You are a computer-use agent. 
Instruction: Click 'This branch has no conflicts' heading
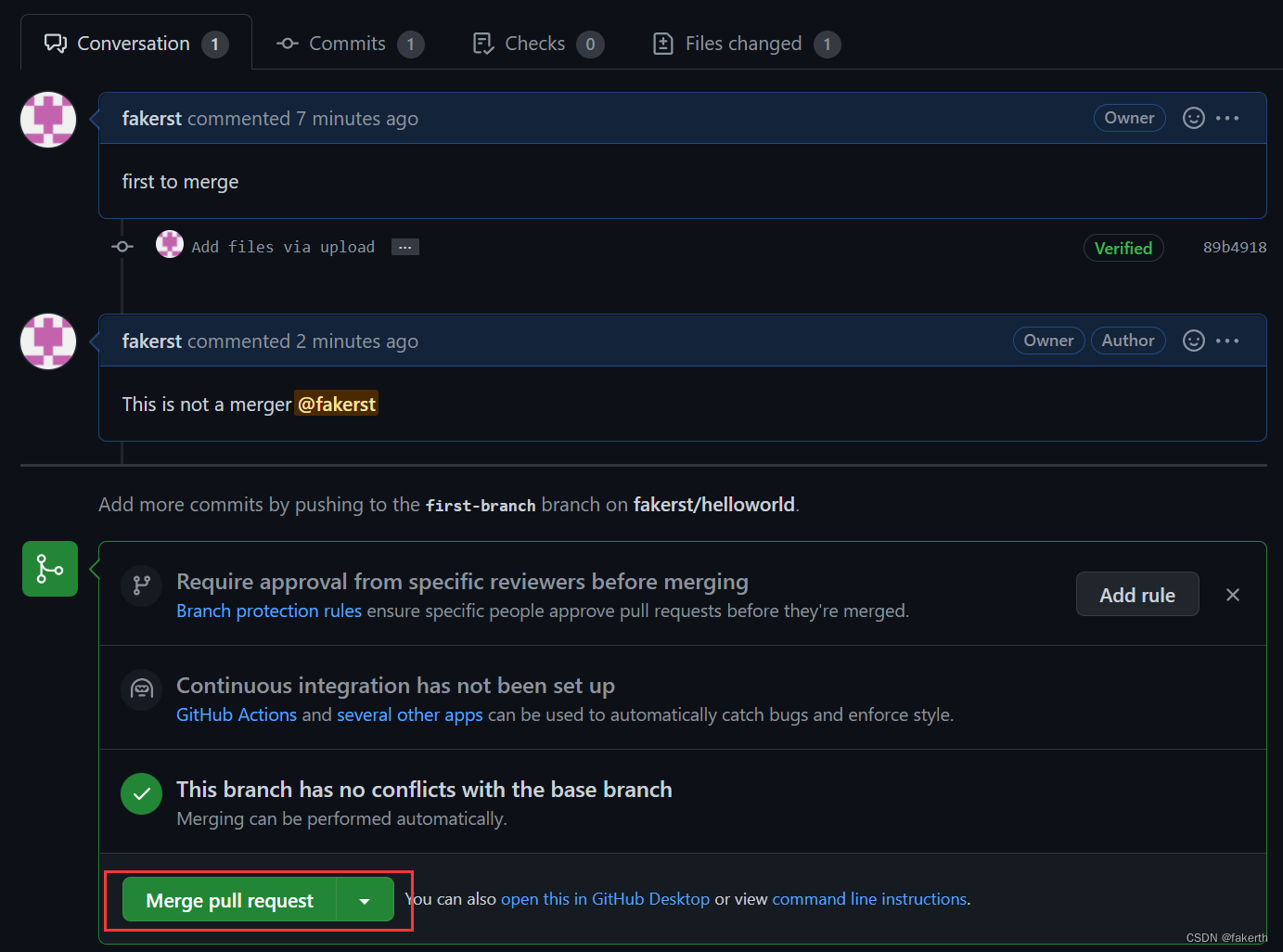(424, 790)
